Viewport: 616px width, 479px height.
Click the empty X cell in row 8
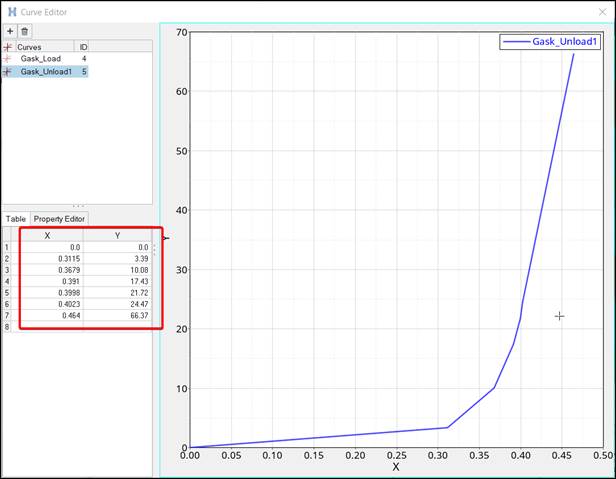pyautogui.click(x=48, y=327)
